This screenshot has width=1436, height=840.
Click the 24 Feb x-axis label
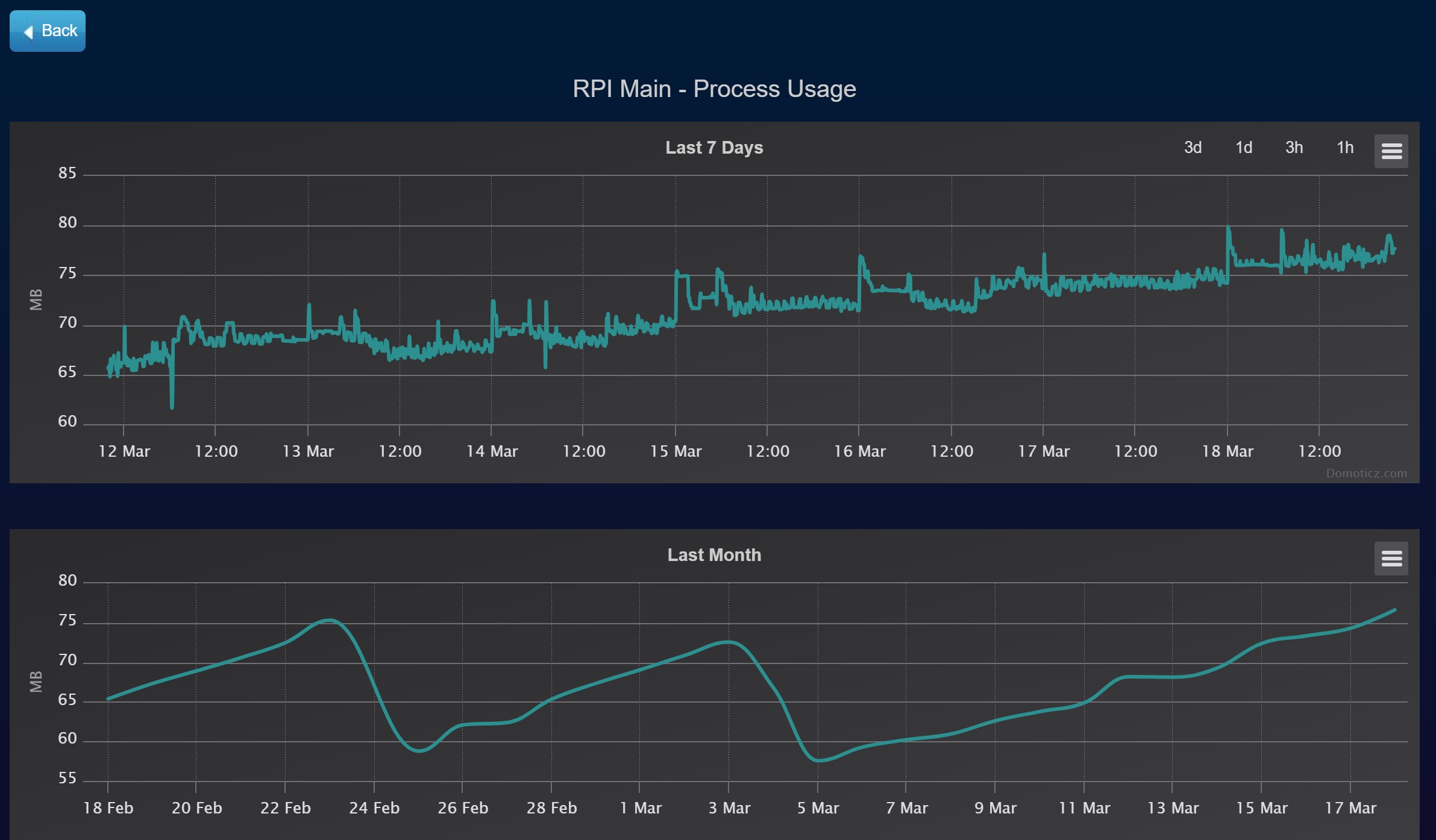click(x=374, y=808)
